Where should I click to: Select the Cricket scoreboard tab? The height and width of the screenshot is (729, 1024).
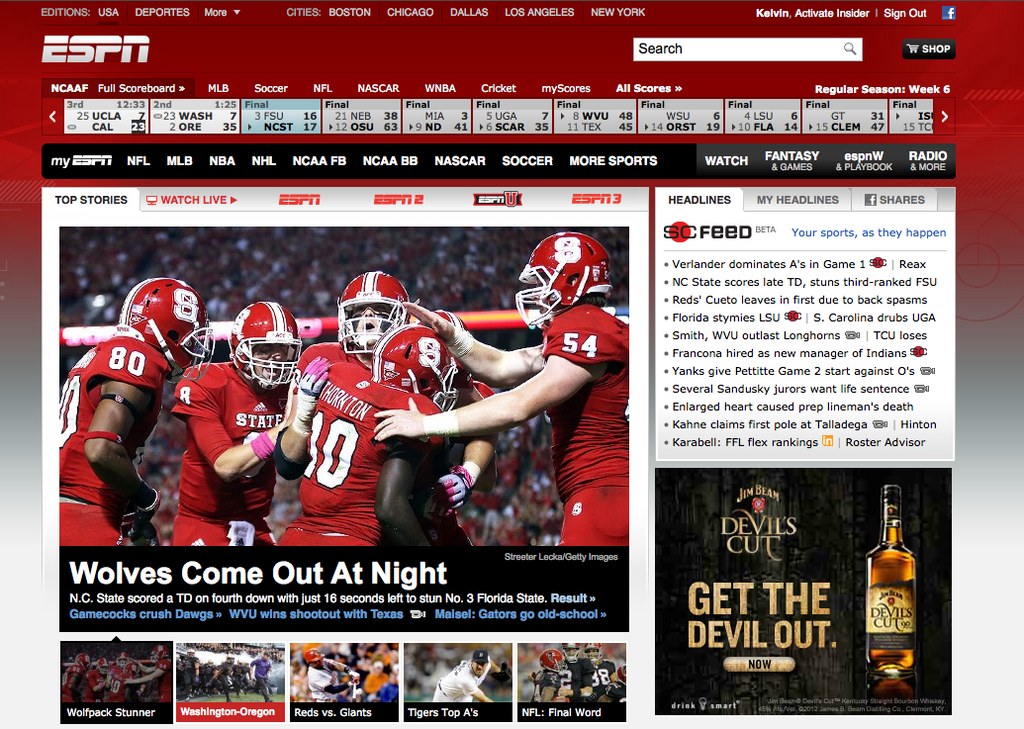pos(498,88)
